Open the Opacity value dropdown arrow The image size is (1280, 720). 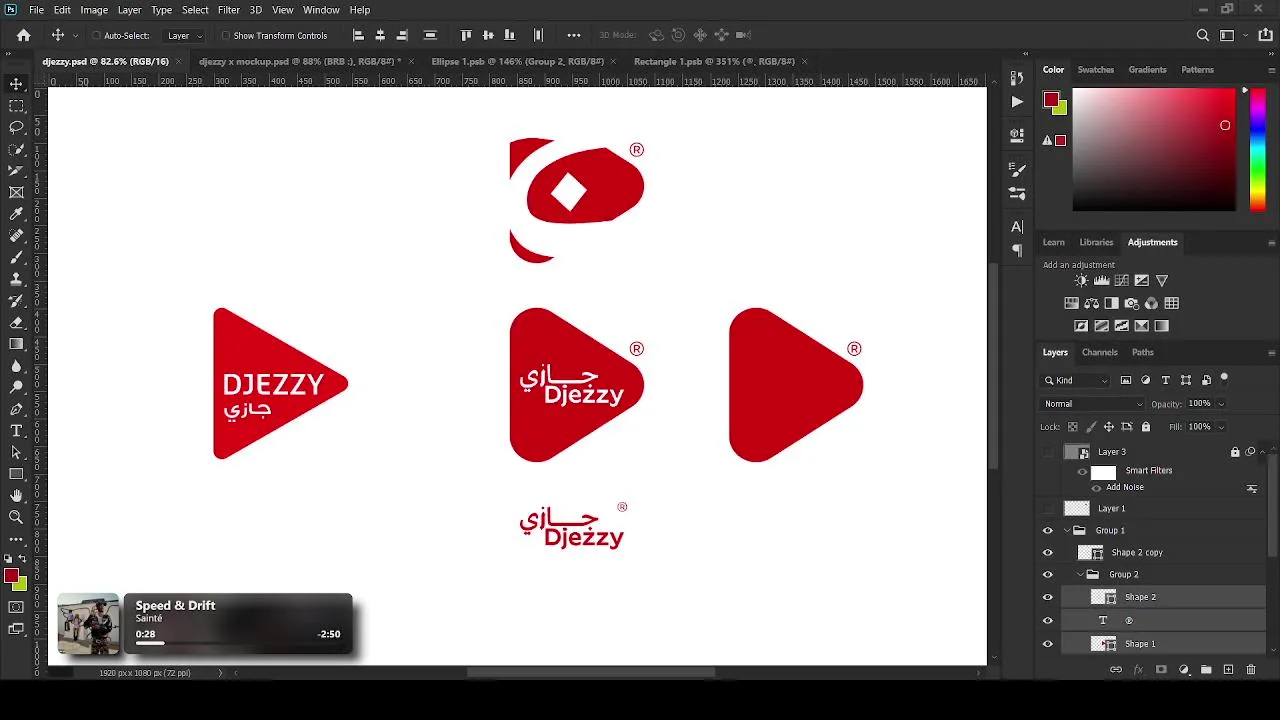[1221, 404]
